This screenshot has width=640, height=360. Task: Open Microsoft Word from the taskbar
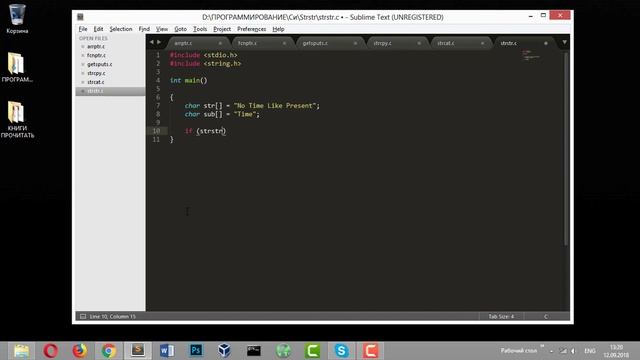click(167, 351)
